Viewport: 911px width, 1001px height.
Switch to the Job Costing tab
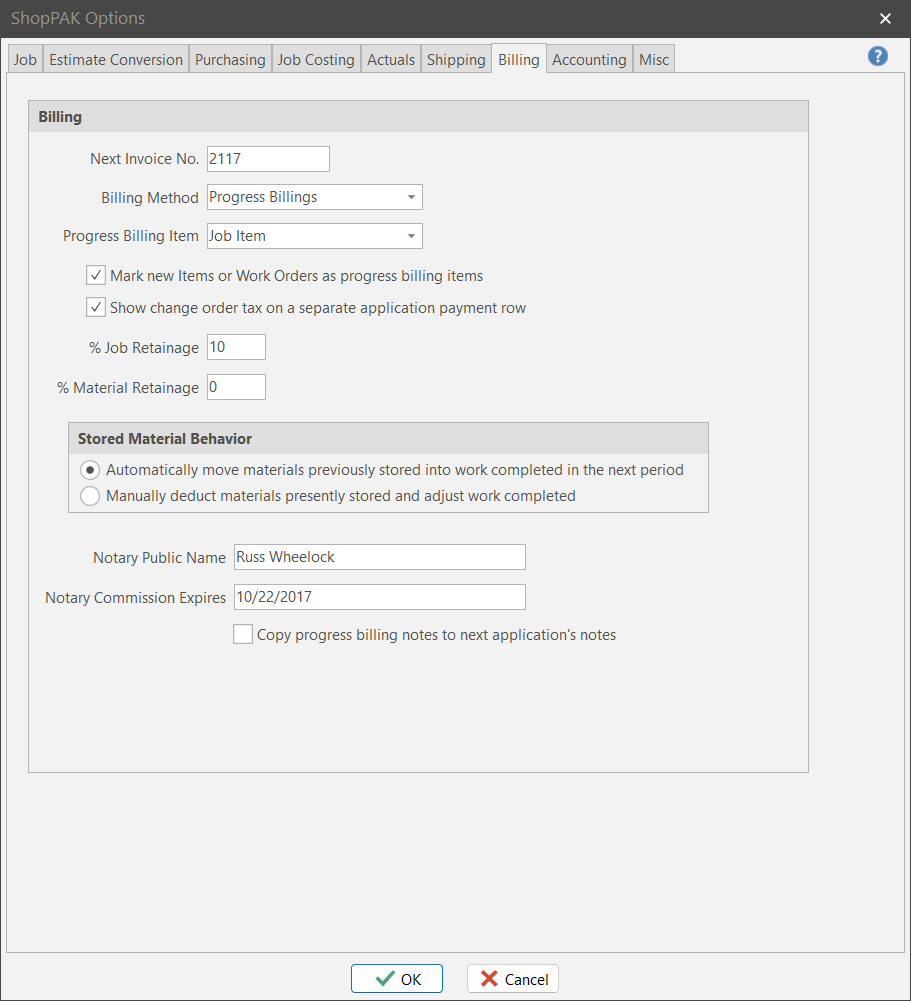pos(316,60)
